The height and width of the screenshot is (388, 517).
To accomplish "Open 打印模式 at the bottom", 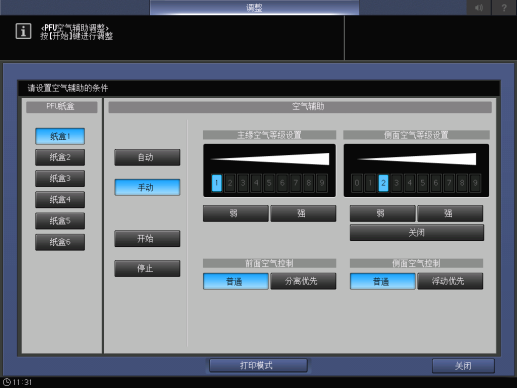I will 258,366.
